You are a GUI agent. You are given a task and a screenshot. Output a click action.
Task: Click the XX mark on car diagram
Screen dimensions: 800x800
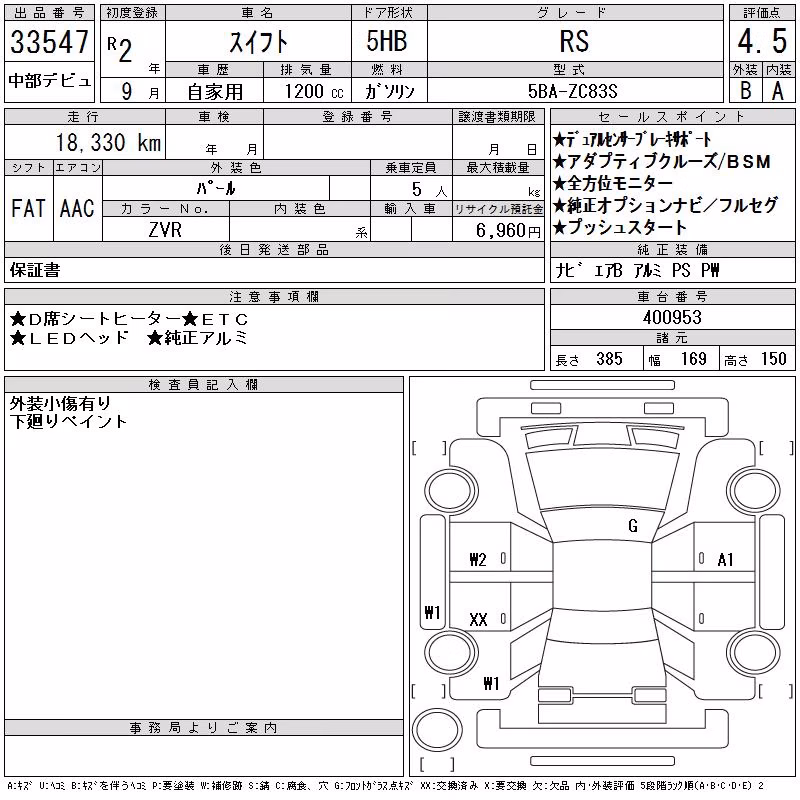click(x=478, y=619)
